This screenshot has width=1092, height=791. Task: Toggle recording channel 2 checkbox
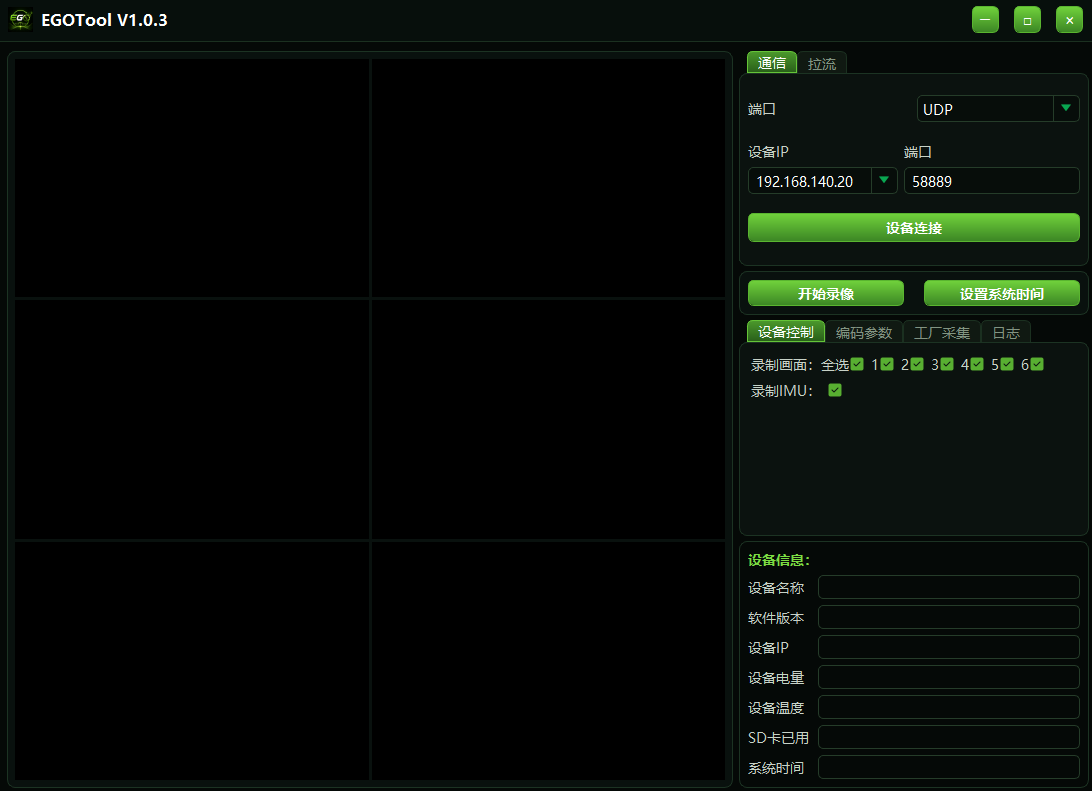917,363
